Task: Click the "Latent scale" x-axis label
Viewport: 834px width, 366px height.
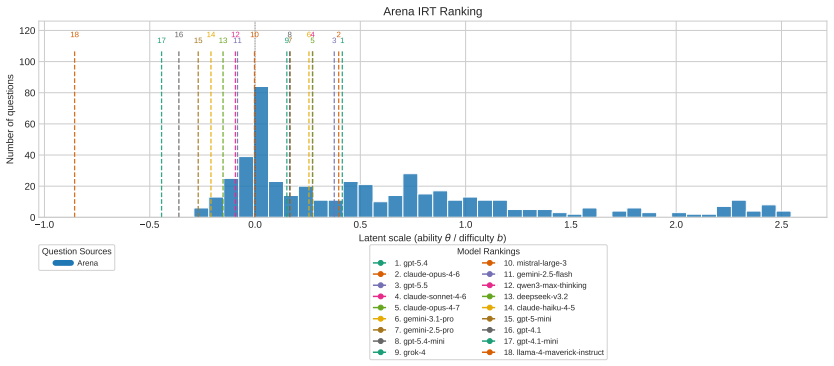Action: [432, 237]
